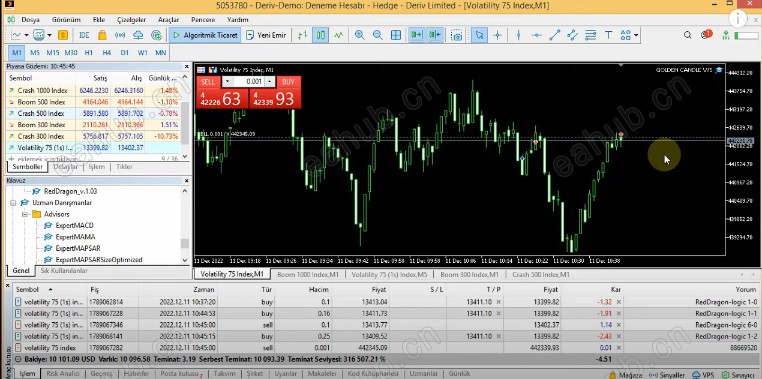Switch to the Geçmiş tab
This screenshot has width=762, height=379.
(102, 374)
